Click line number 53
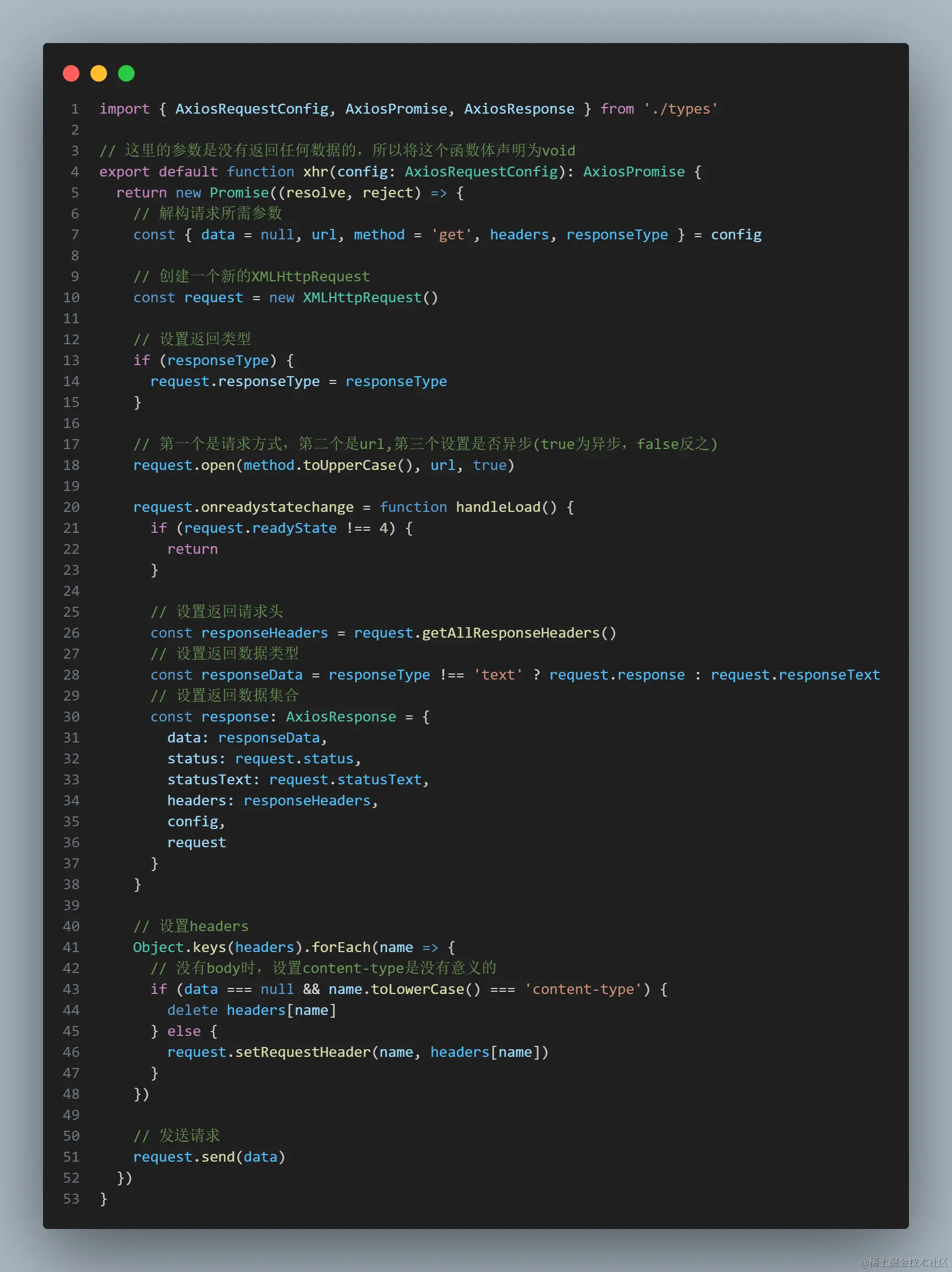 click(71, 1199)
